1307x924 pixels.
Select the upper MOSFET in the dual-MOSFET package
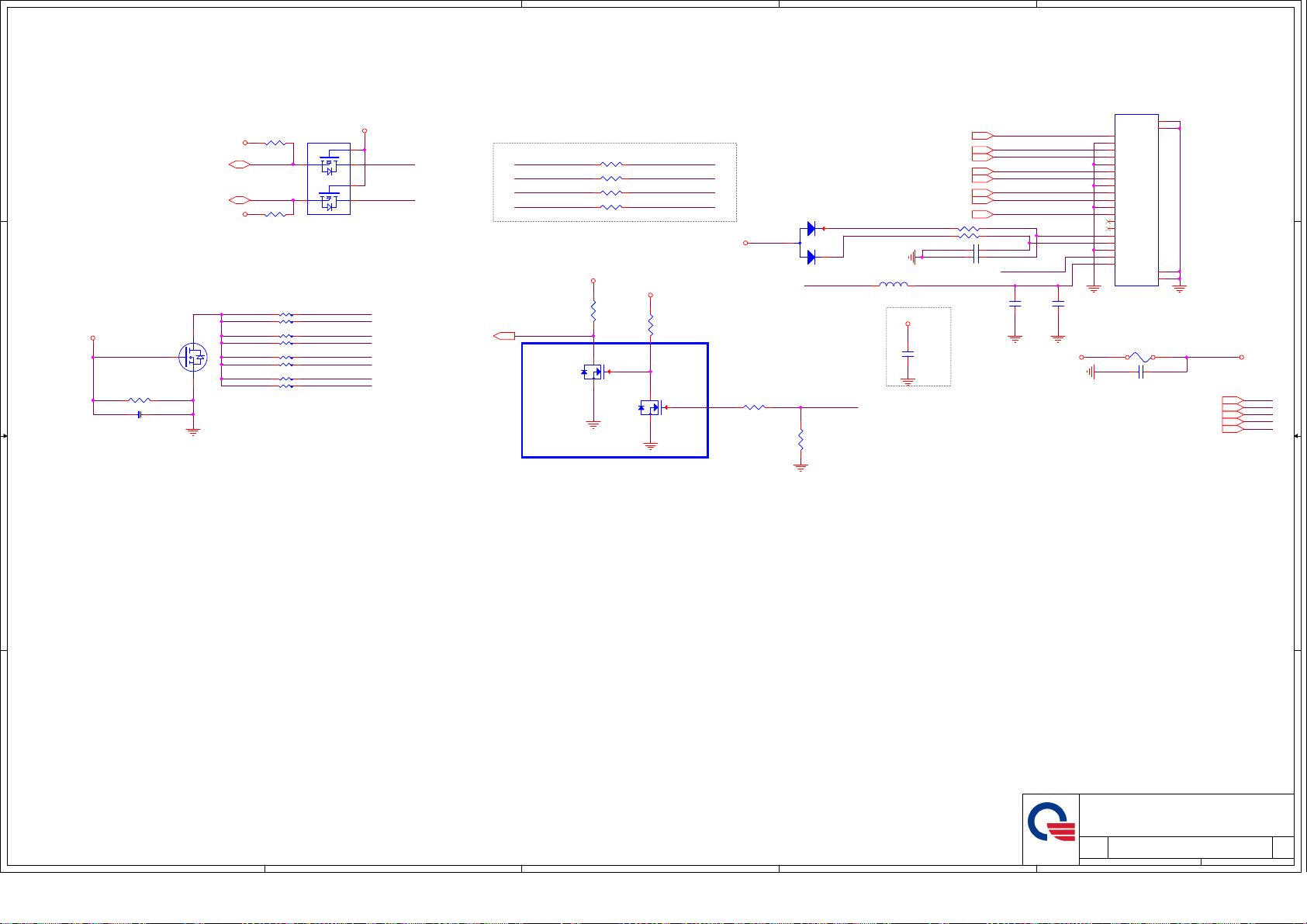coord(329,164)
